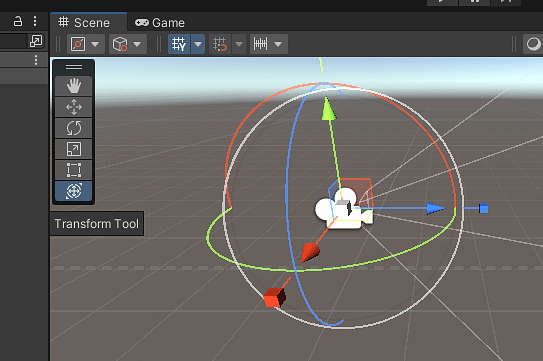
Task: Open the lower three-dot menu in left panel
Action: 36,60
